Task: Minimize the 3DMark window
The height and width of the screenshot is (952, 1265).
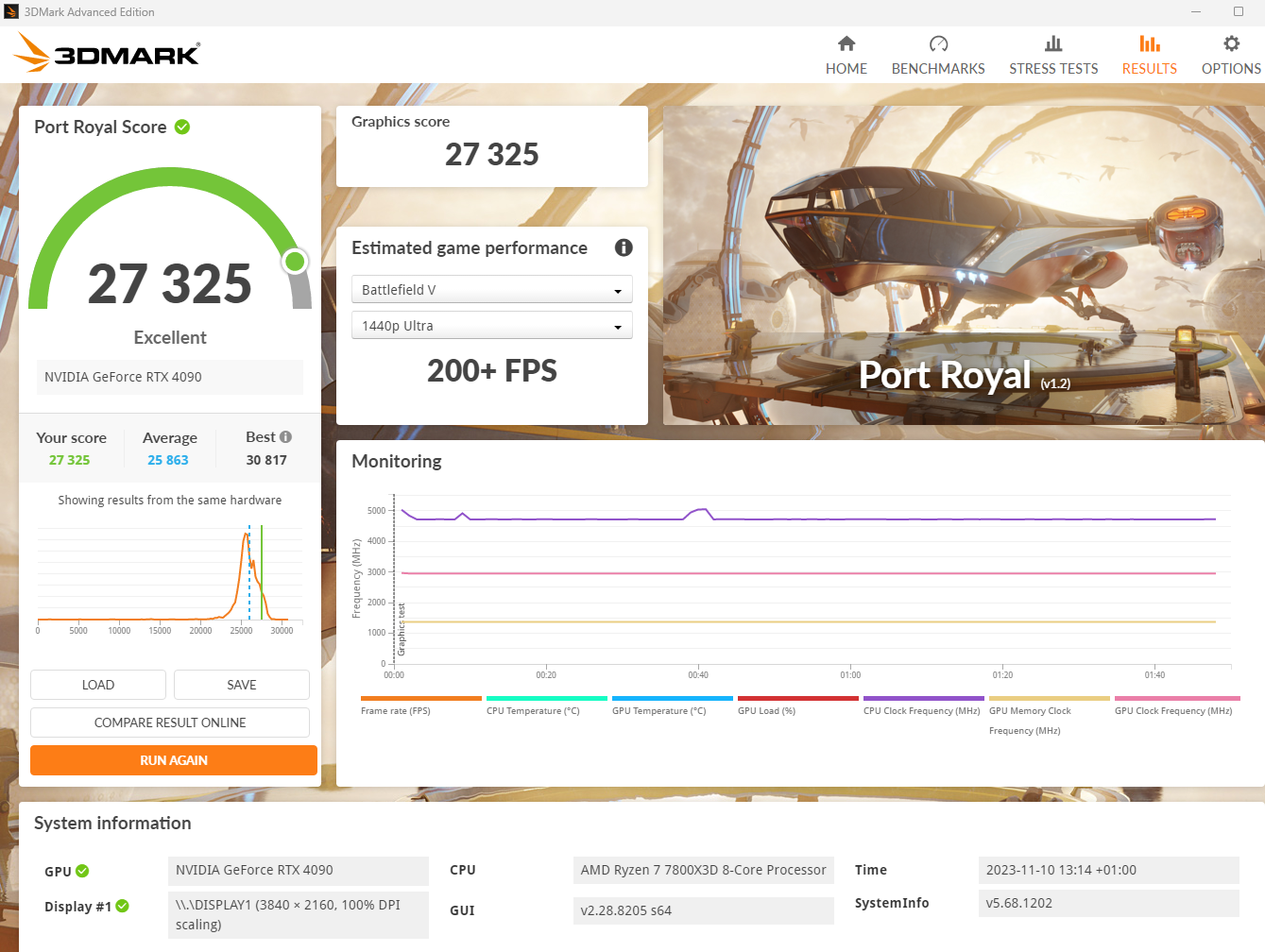Action: coord(1196,12)
